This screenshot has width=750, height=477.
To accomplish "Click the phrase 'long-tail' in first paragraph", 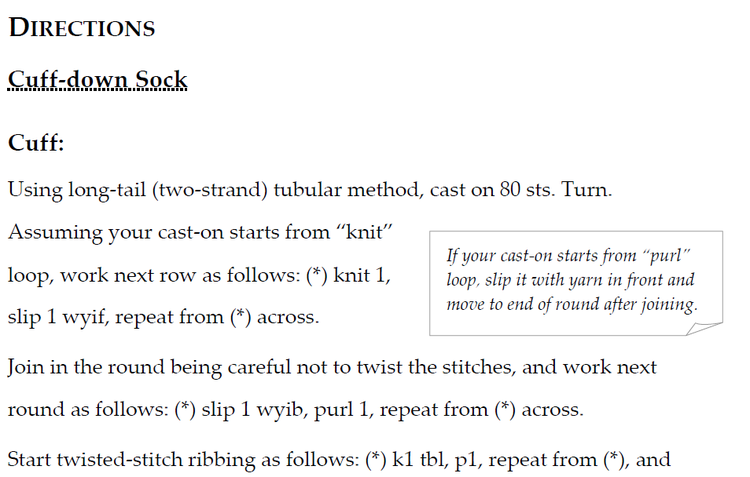I will point(107,190).
